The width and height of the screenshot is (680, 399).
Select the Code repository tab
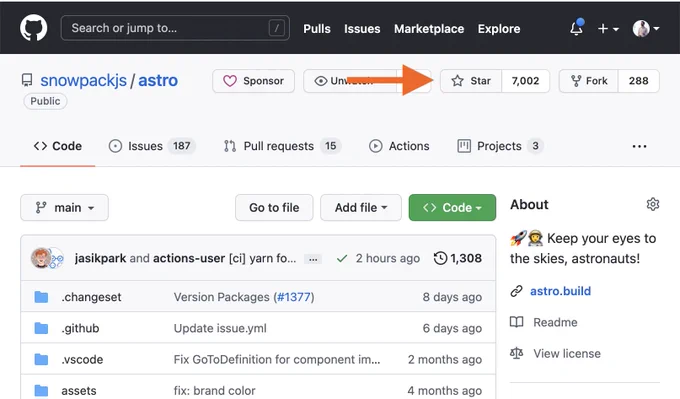[x=58, y=146]
